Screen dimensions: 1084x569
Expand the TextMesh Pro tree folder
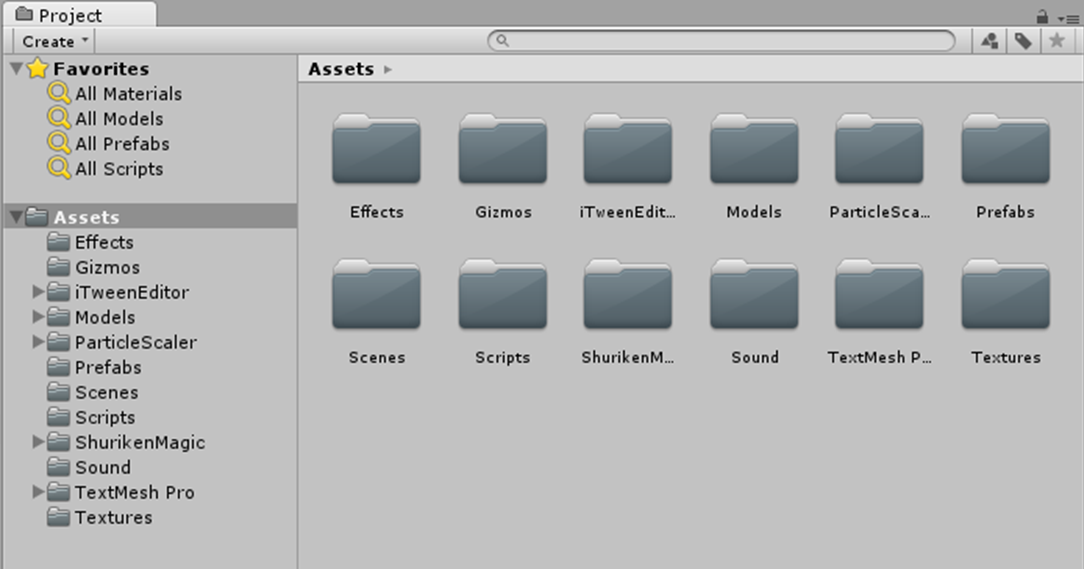pyautogui.click(x=38, y=492)
